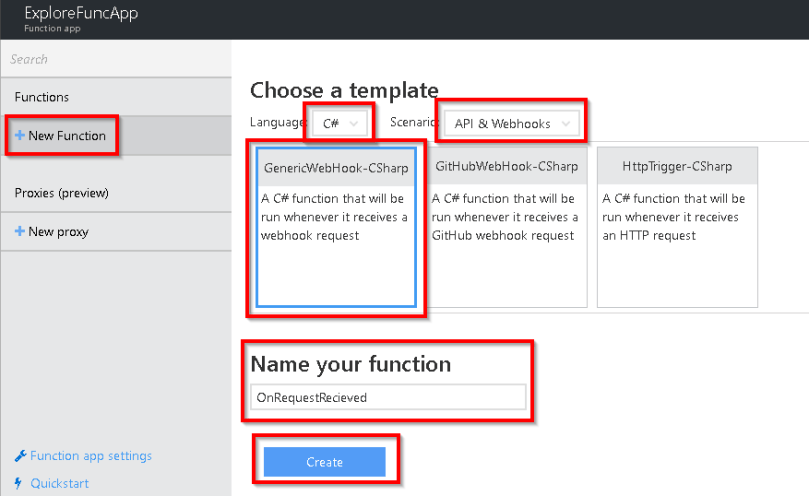Click the lightning bolt Quickstart icon
The image size is (809, 496).
pos(19,483)
